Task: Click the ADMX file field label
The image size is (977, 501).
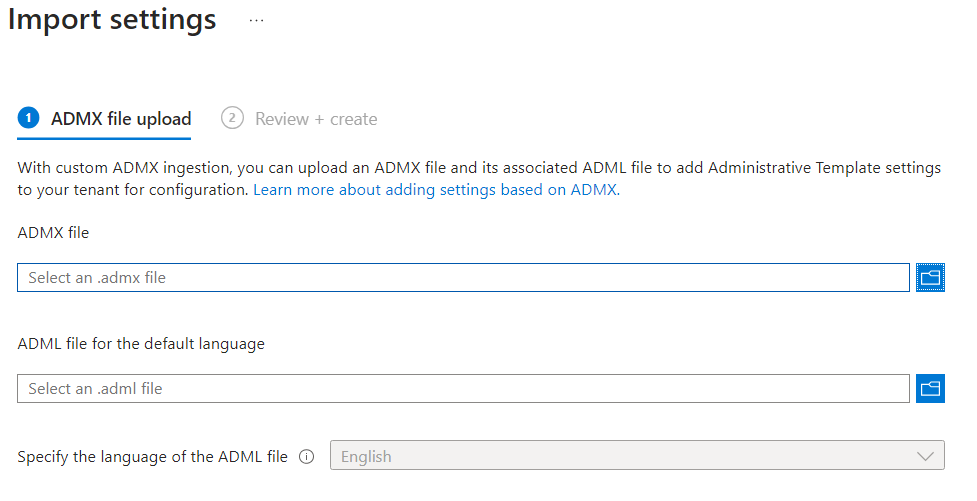Action: point(54,232)
